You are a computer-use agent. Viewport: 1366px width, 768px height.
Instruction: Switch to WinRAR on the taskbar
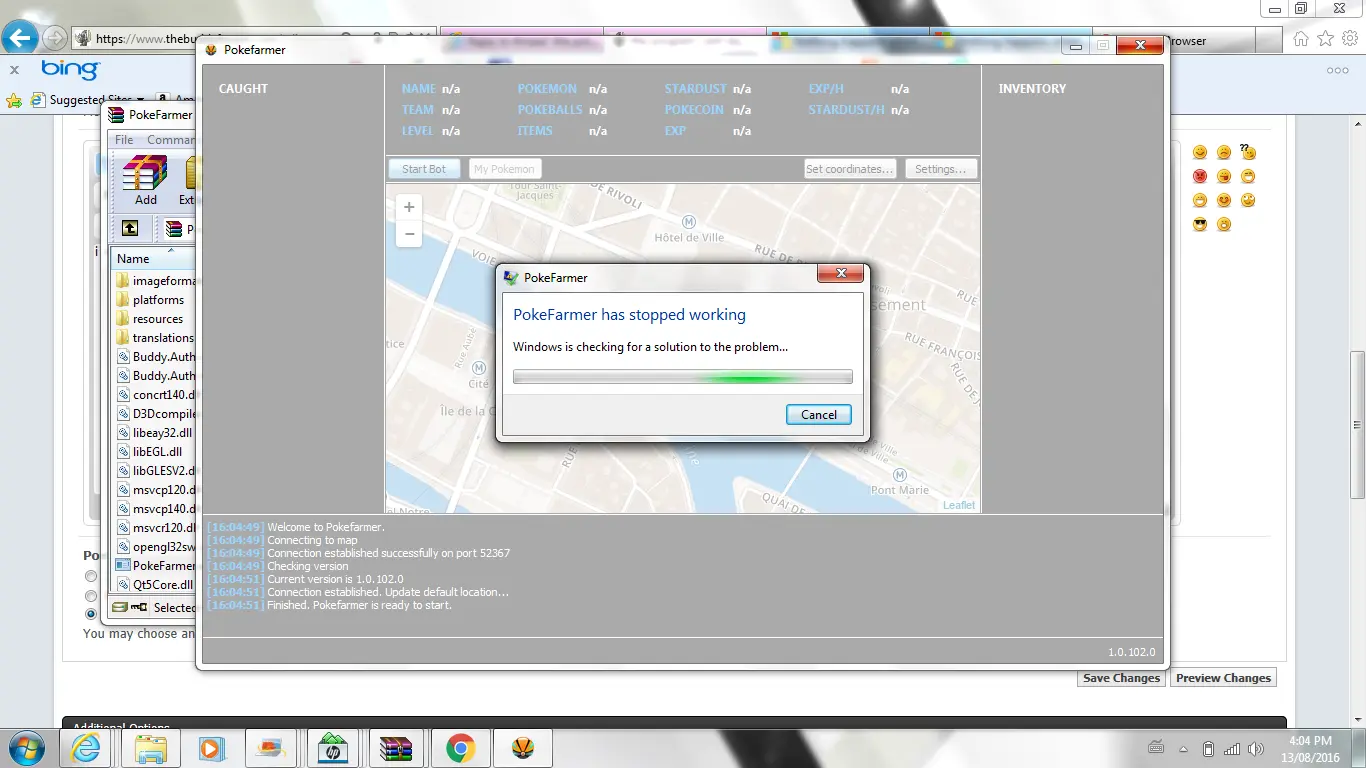[x=396, y=748]
